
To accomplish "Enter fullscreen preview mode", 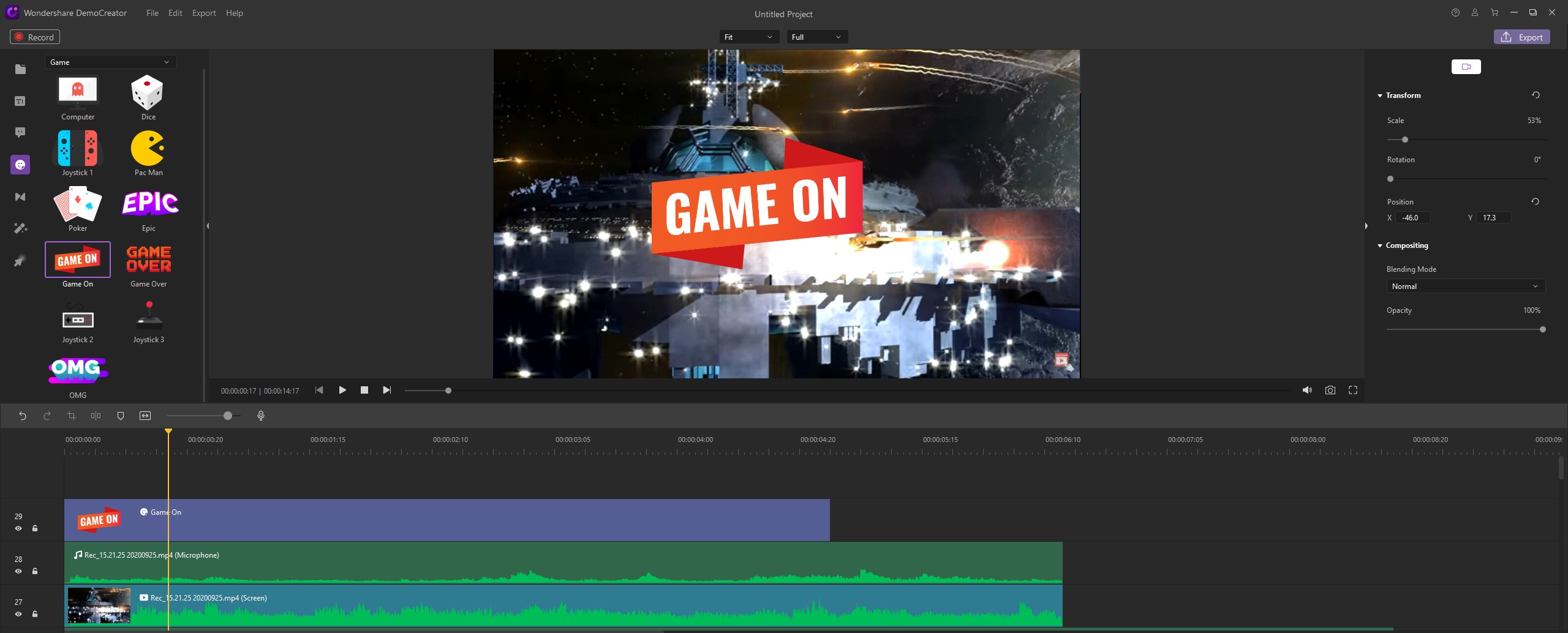I will (x=1353, y=390).
